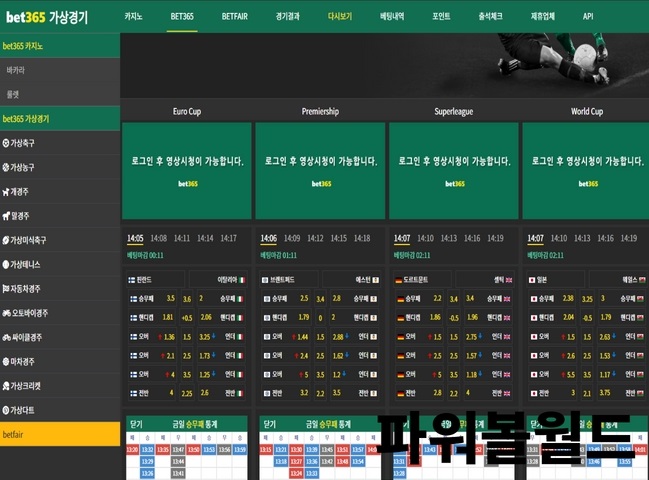Screen dimensions: 649x480
Task: Close the Euro Cup 승무패 통계 panel with 닫기
Action: [x=136, y=424]
